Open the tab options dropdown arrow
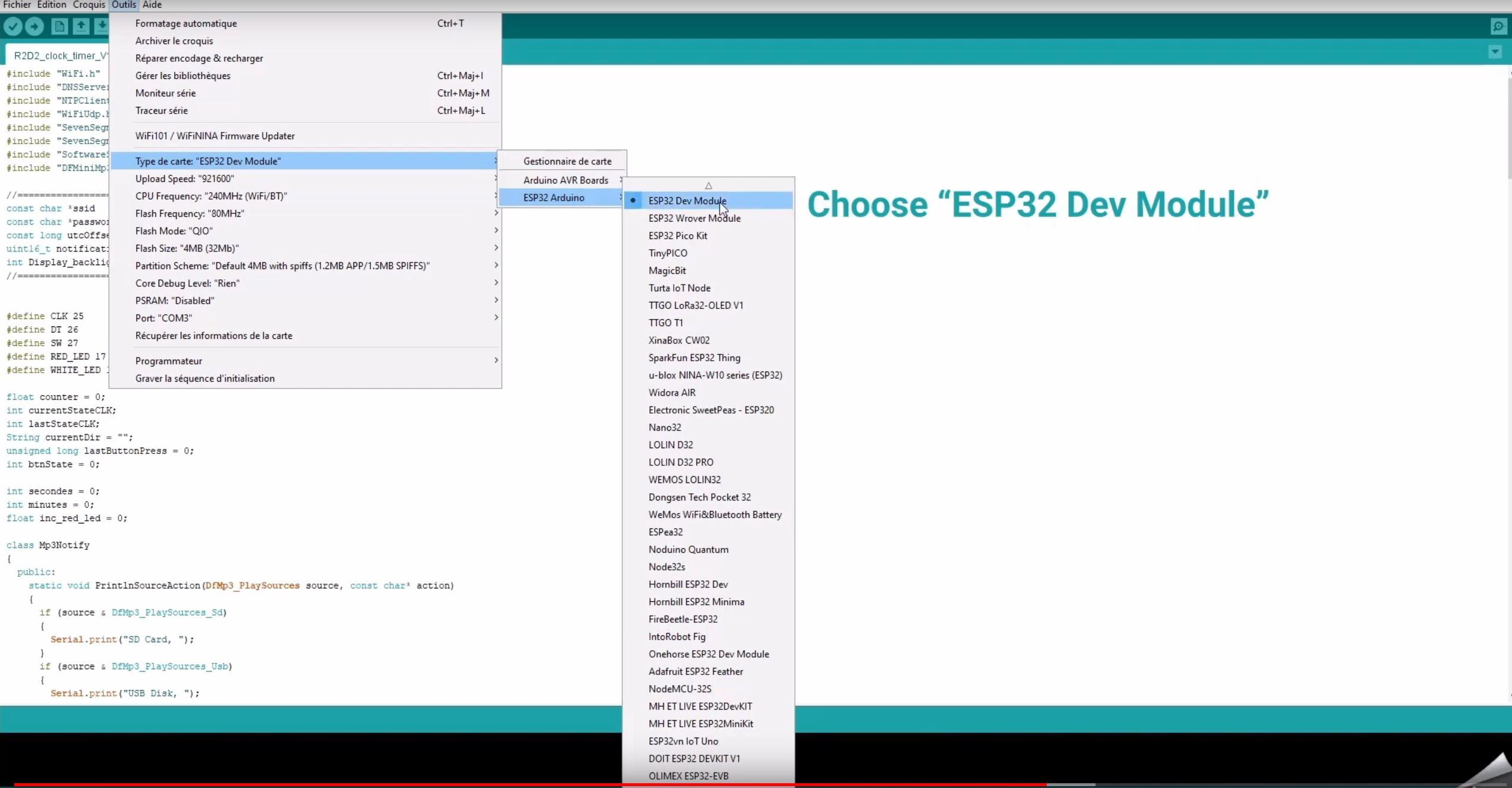The image size is (1512, 788). point(1495,52)
